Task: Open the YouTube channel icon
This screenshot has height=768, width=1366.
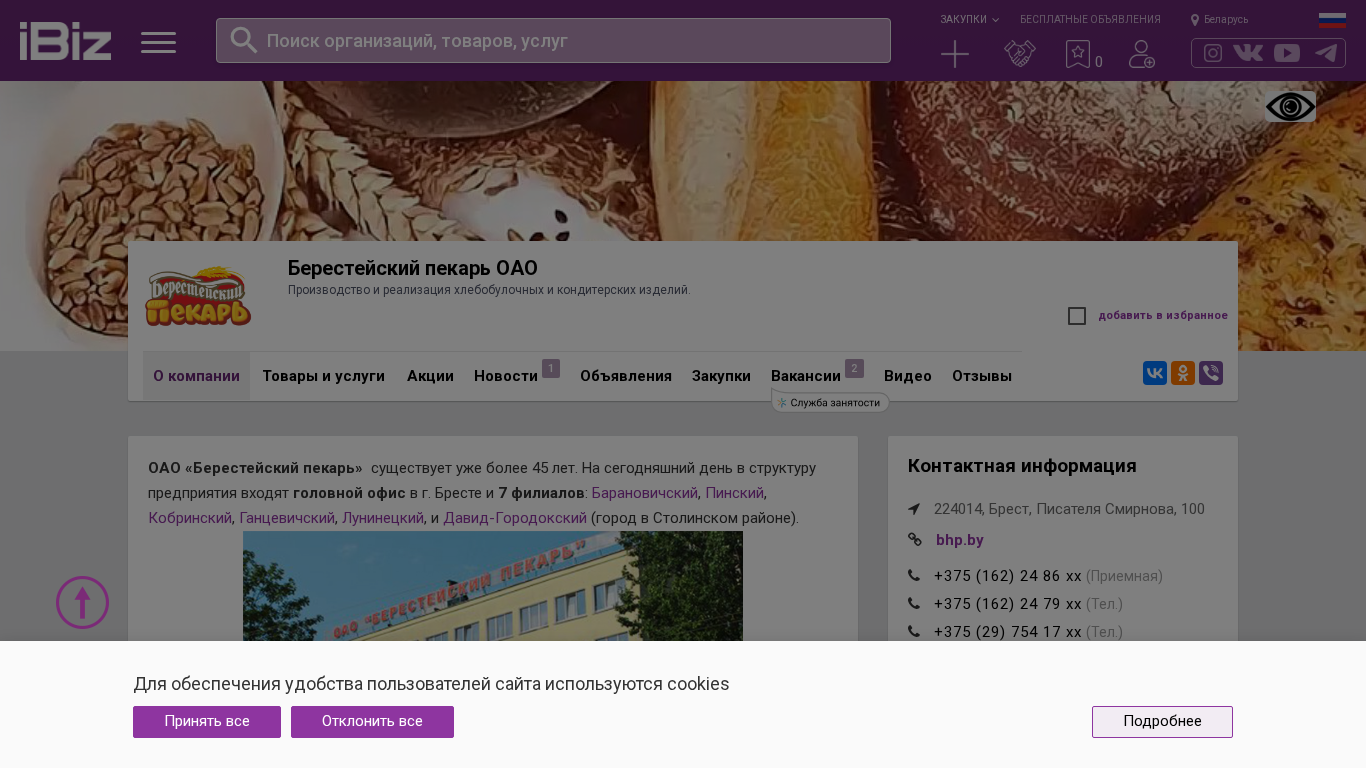Action: [1287, 53]
